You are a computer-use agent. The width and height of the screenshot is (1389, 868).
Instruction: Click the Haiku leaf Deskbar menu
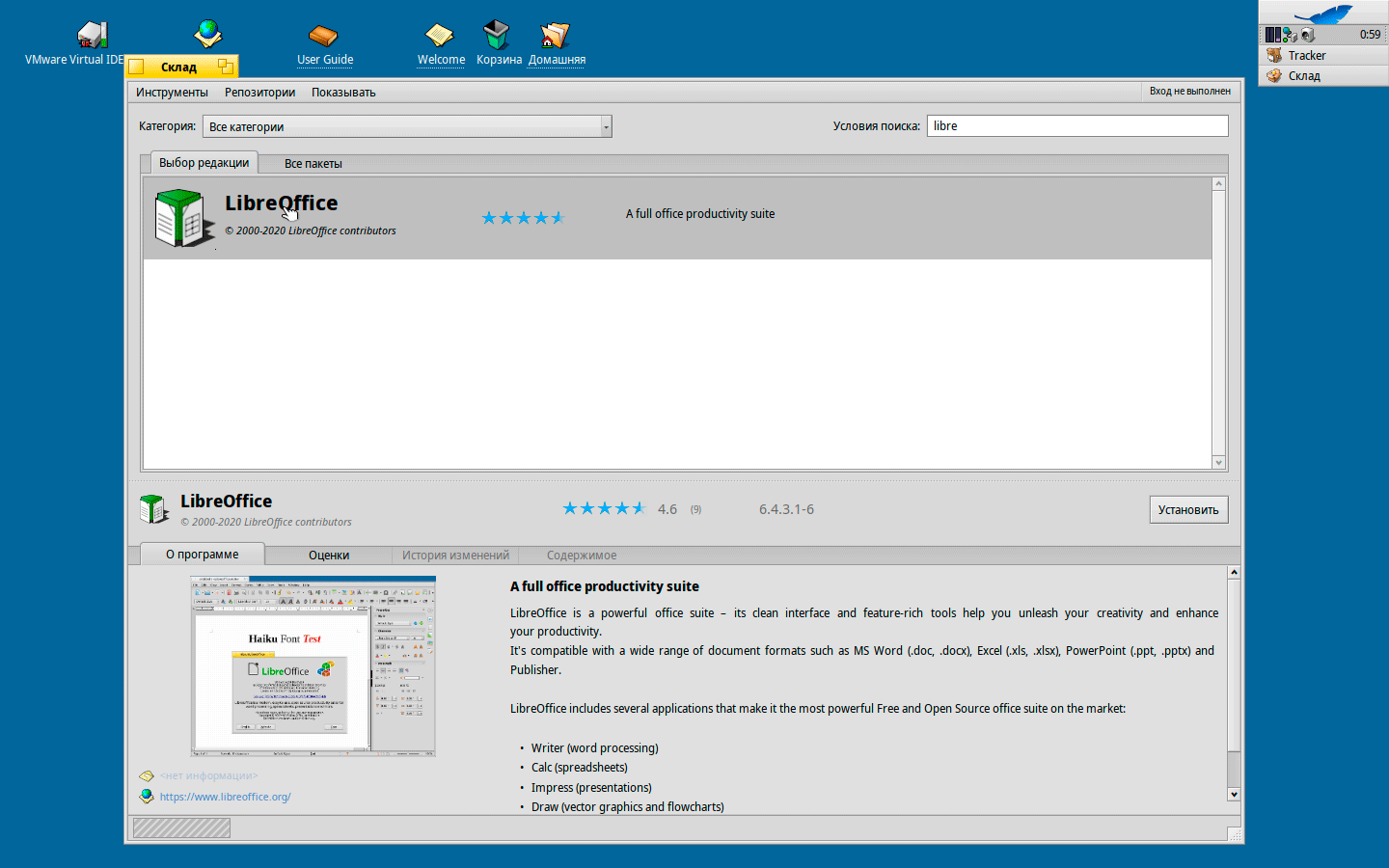pyautogui.click(x=1322, y=14)
